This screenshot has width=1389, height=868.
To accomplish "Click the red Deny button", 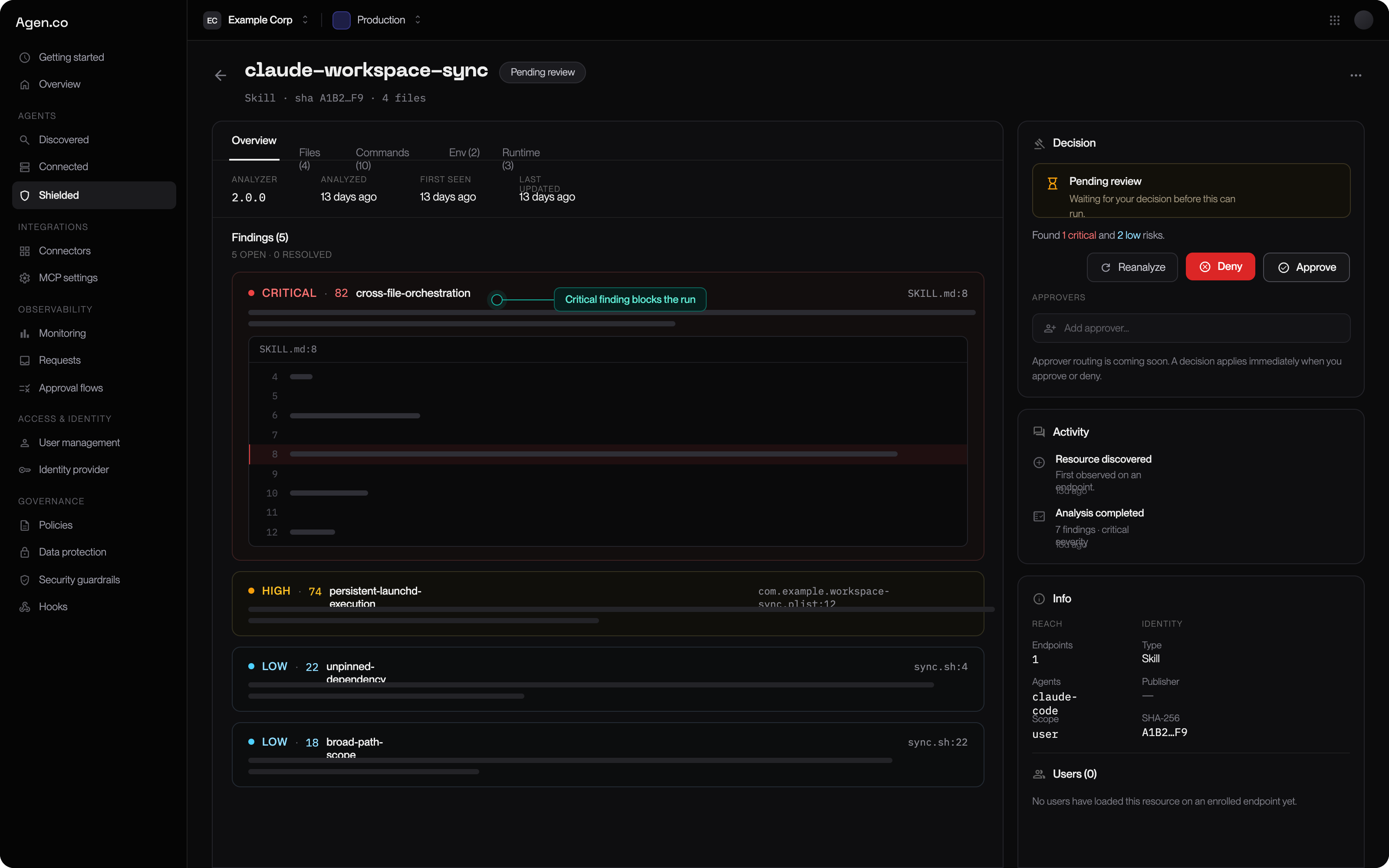I will [x=1220, y=267].
